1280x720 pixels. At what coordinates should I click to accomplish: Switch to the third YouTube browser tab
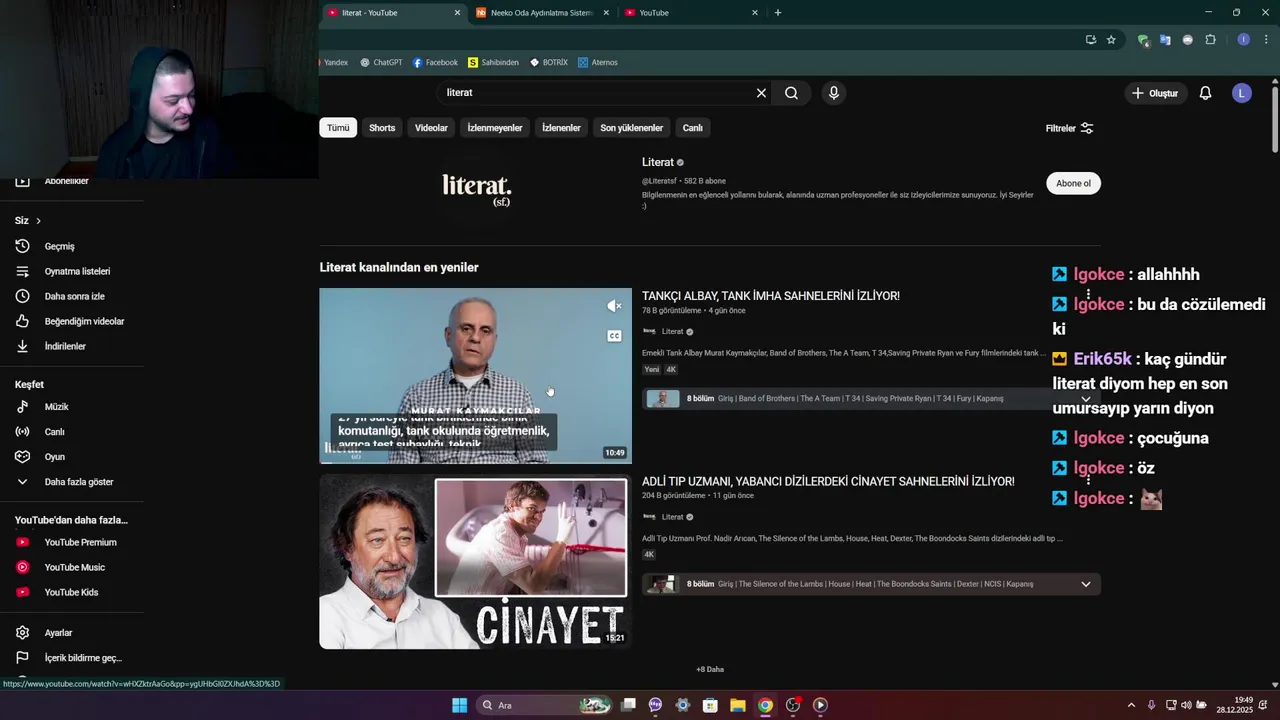pyautogui.click(x=690, y=13)
